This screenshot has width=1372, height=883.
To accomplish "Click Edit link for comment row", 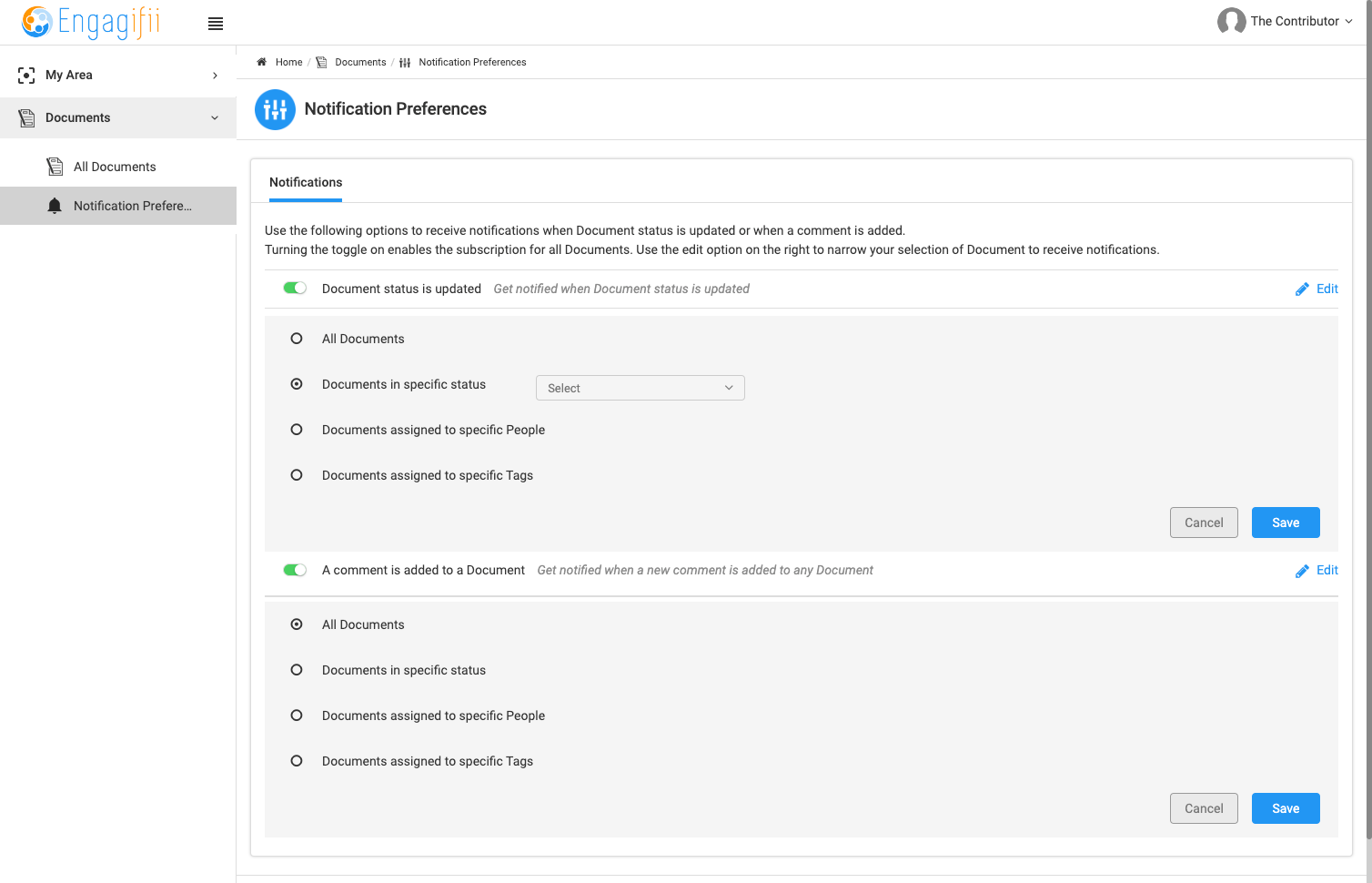I will tap(1327, 570).
